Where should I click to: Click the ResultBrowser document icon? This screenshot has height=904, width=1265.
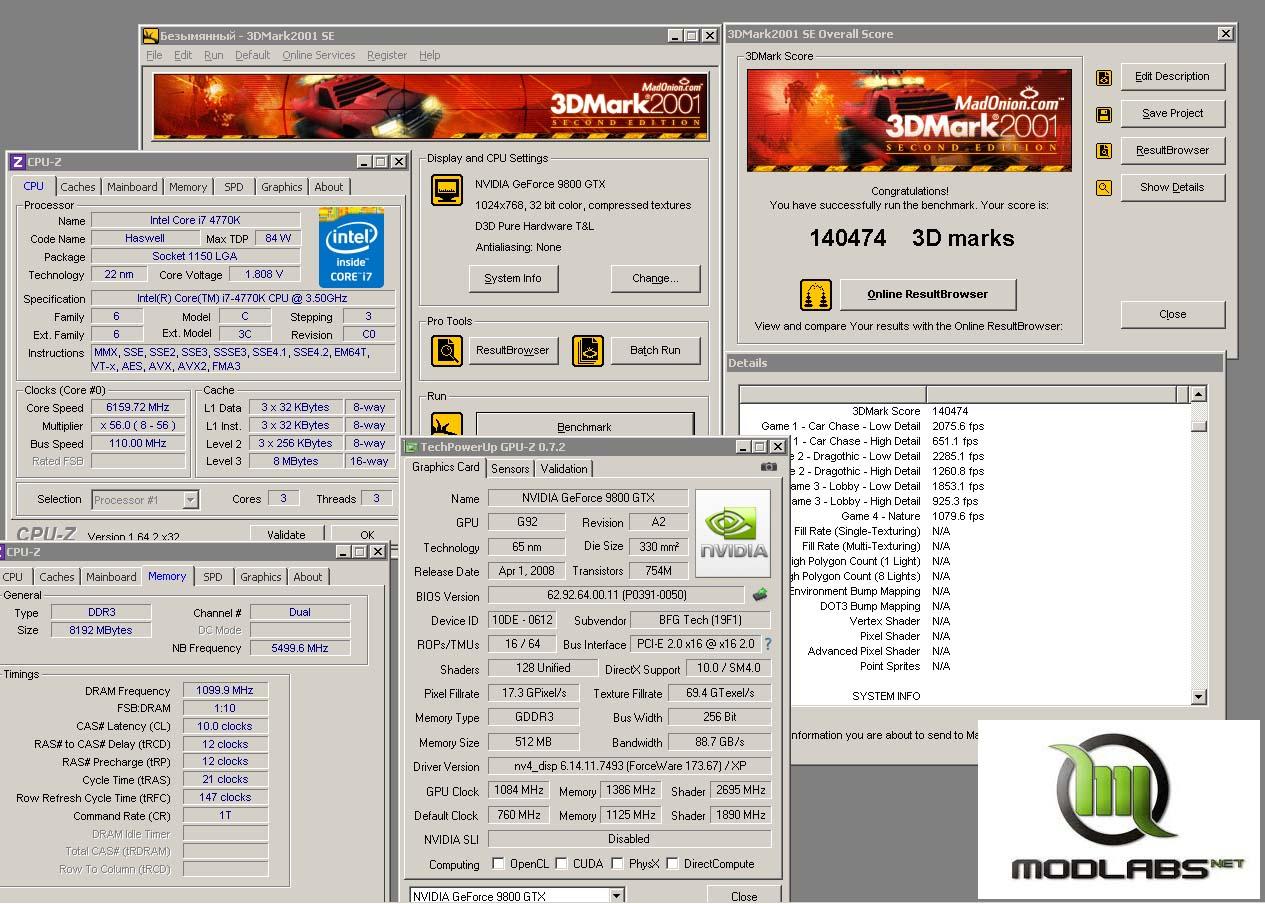click(1104, 151)
